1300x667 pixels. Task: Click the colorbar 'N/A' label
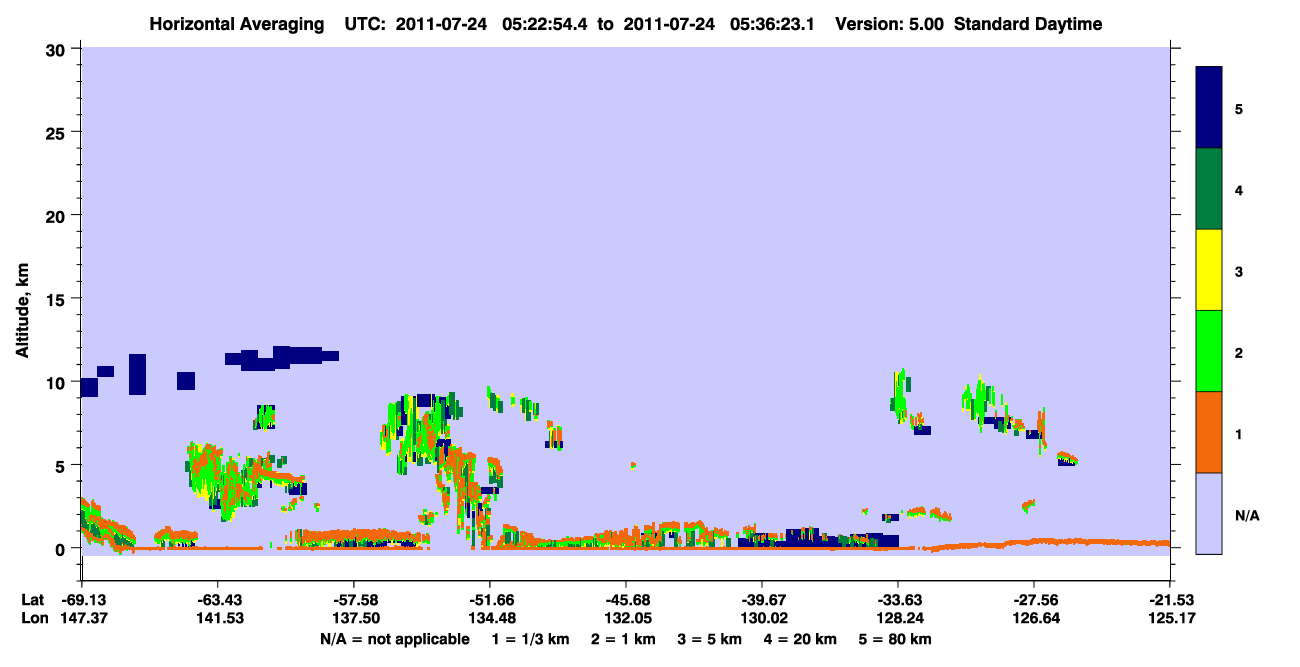pos(1247,515)
